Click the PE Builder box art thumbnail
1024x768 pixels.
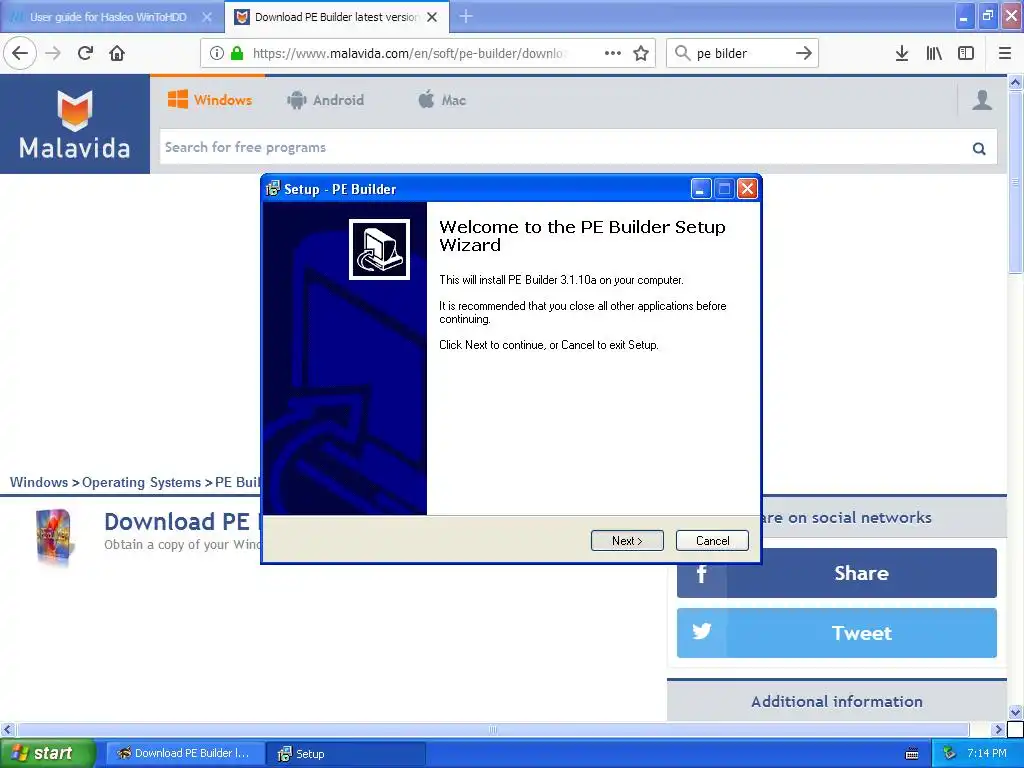click(x=56, y=537)
